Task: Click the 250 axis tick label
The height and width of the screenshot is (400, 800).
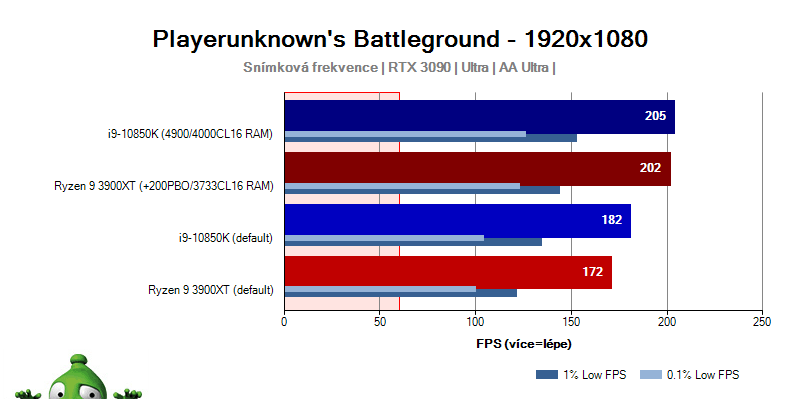Action: 762,322
